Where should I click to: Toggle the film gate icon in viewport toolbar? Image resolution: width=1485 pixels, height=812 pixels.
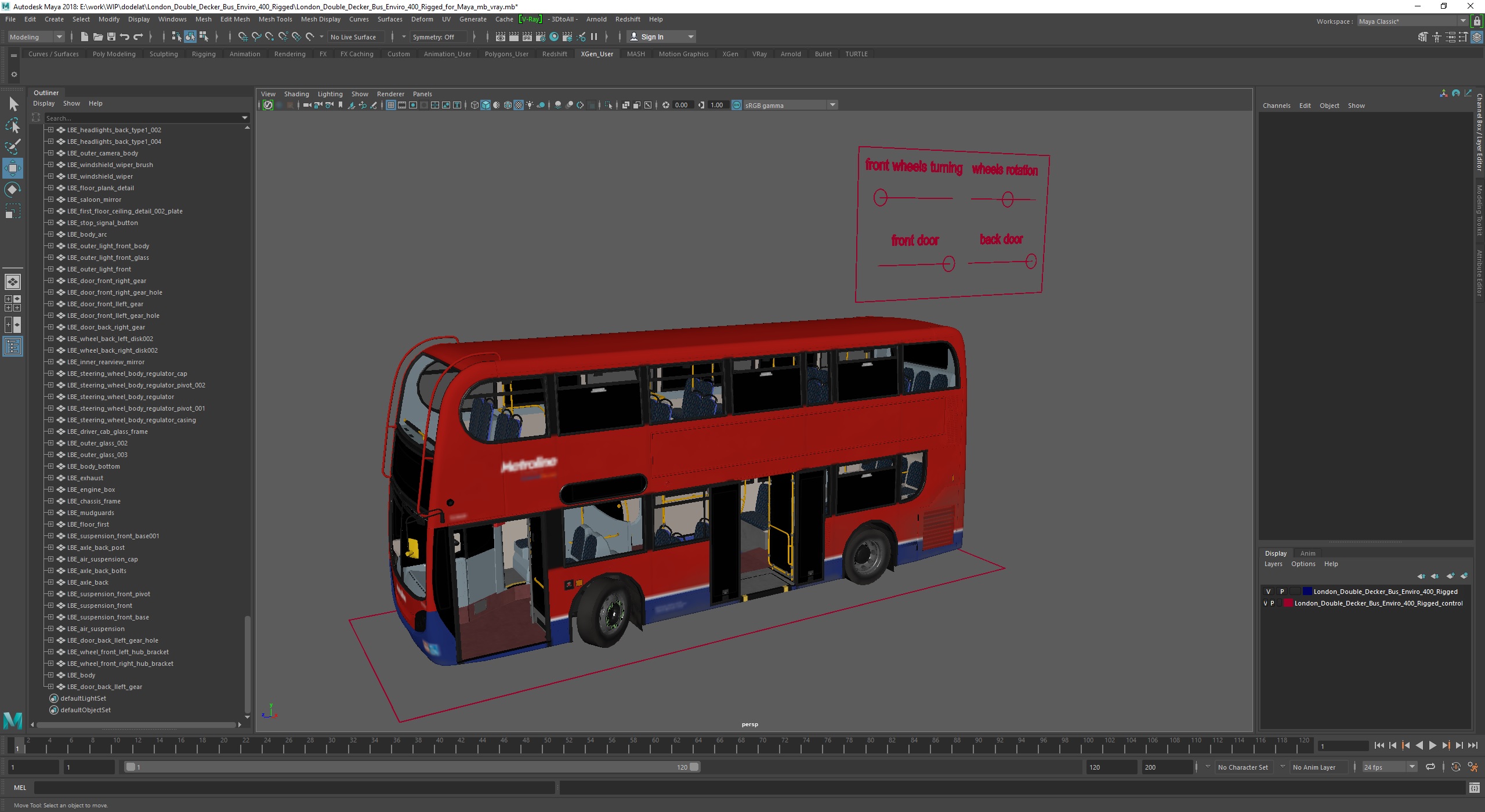[x=401, y=105]
